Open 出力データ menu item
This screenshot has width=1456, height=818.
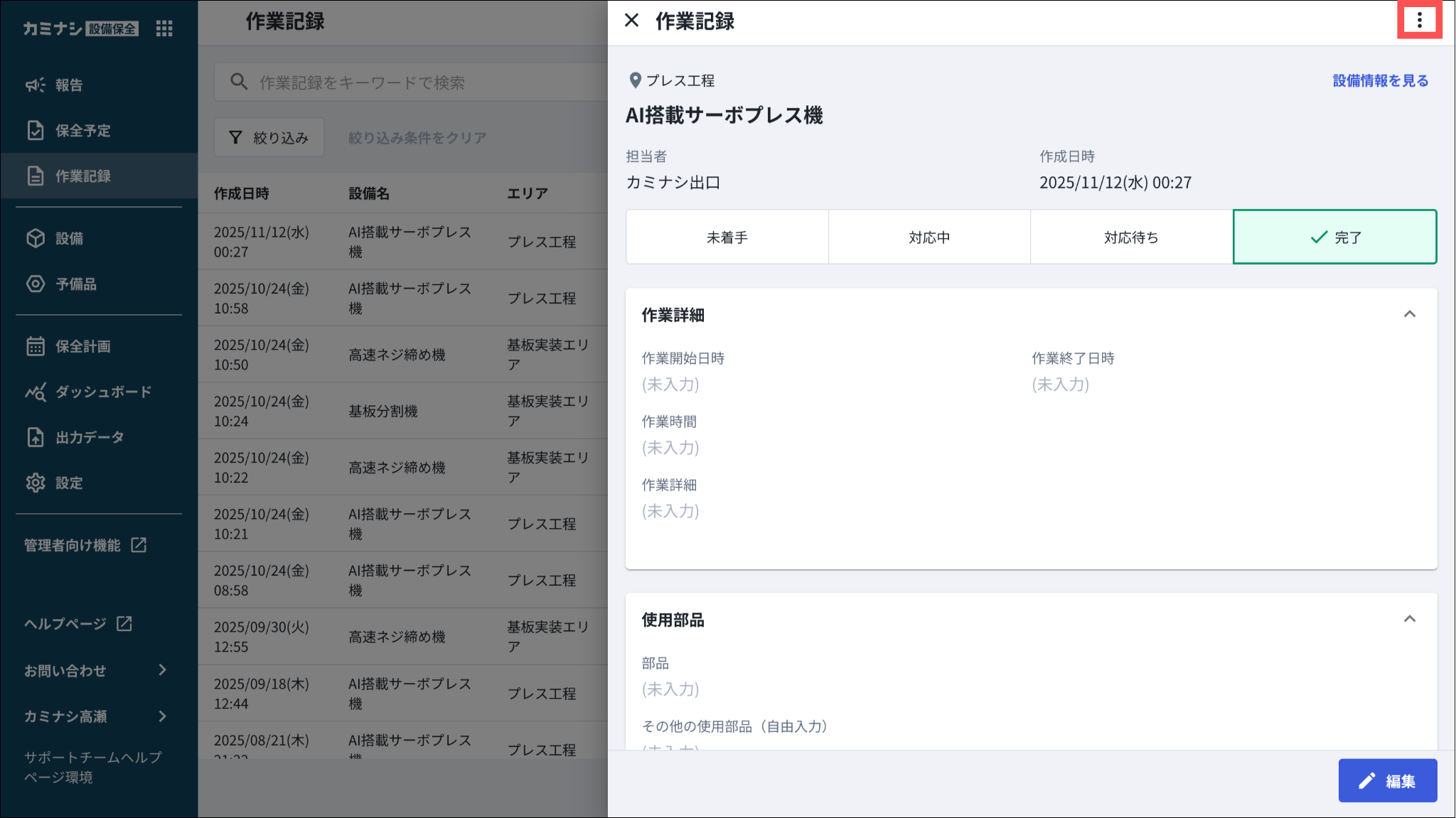[x=90, y=438]
